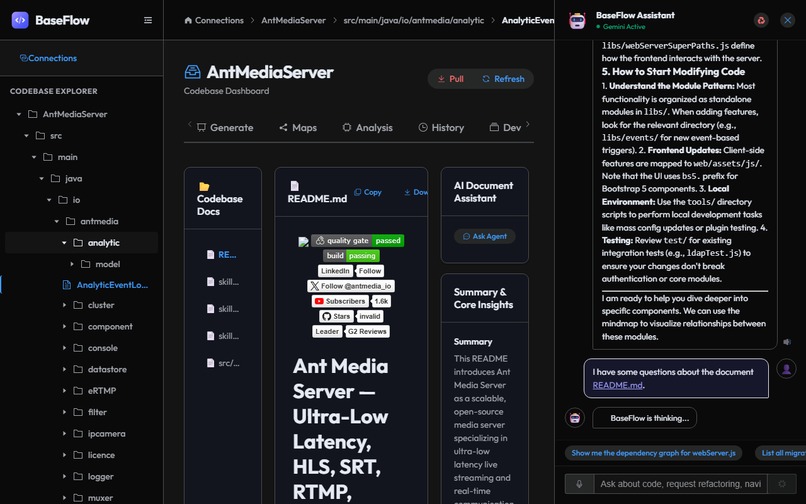Viewport: 806px width, 504px height.
Task: Click the YouTube Subscribers badge
Action: (351, 301)
